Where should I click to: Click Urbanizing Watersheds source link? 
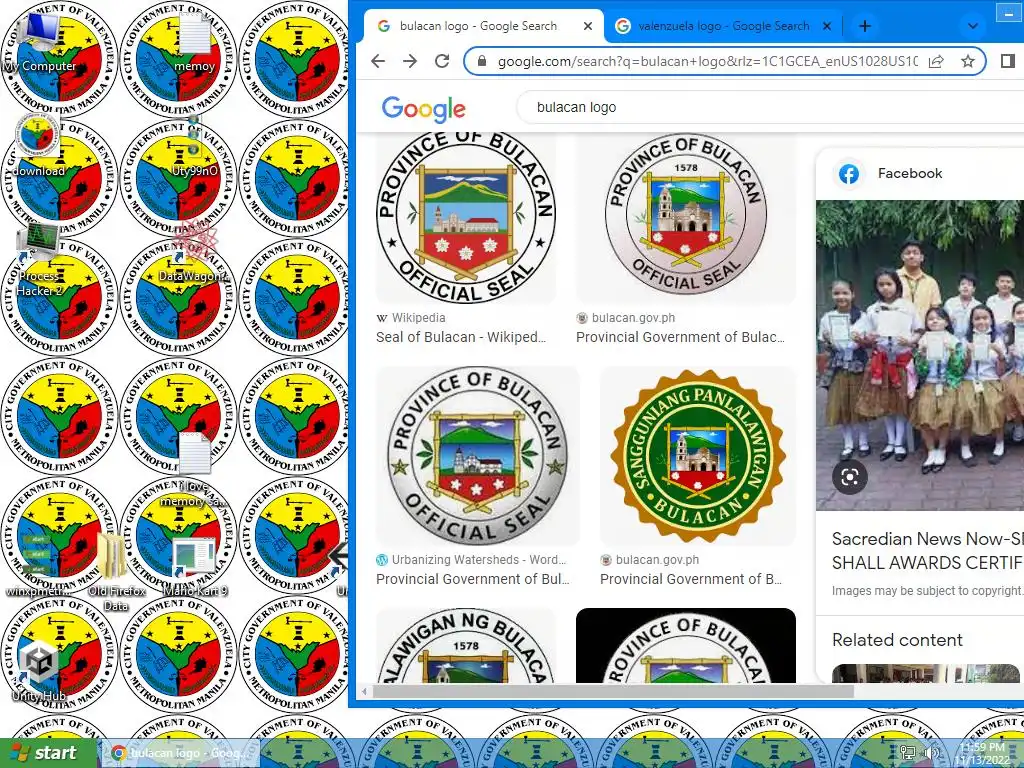478,560
